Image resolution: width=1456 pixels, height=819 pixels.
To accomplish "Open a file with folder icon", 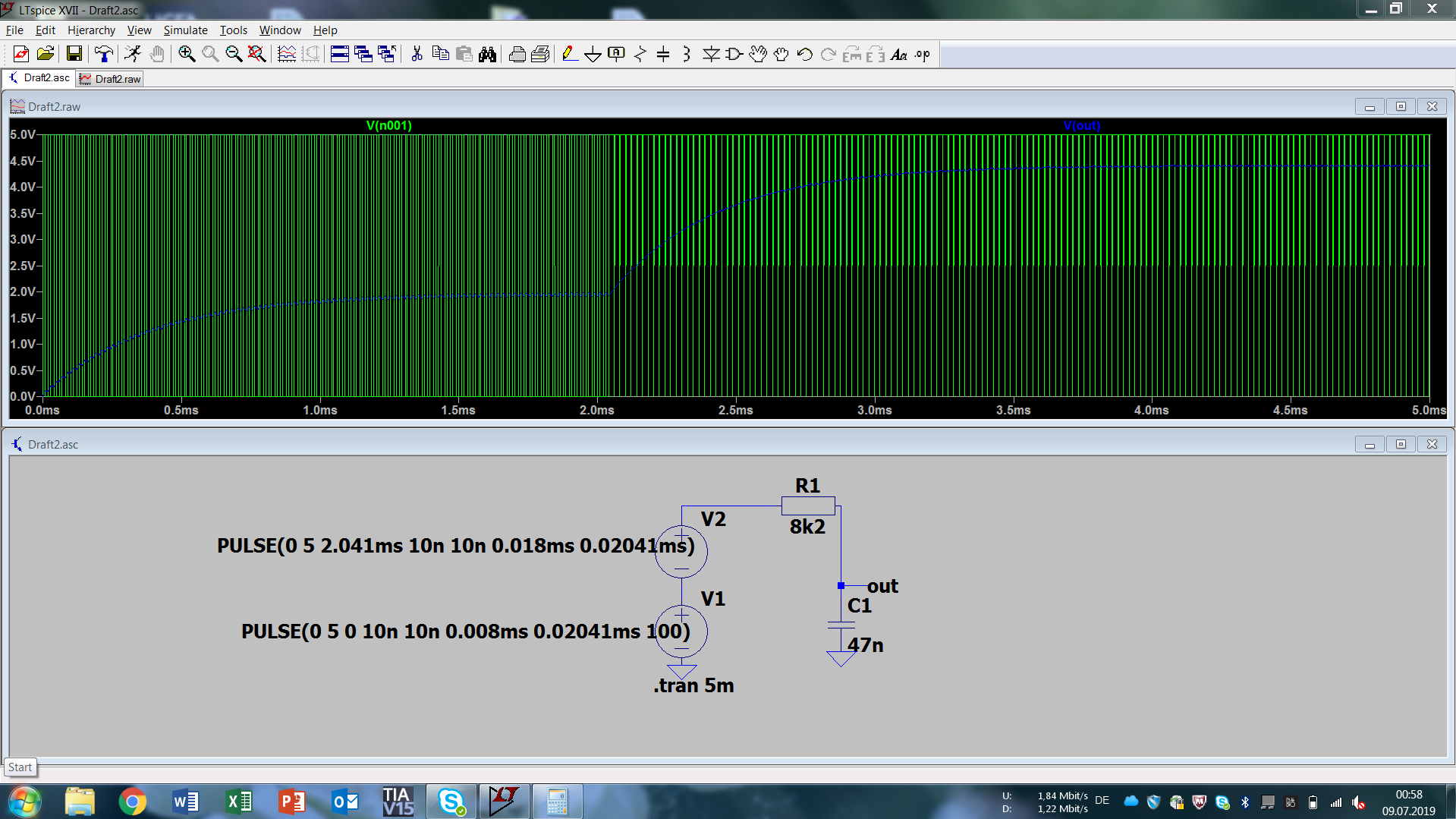I will tap(46, 54).
